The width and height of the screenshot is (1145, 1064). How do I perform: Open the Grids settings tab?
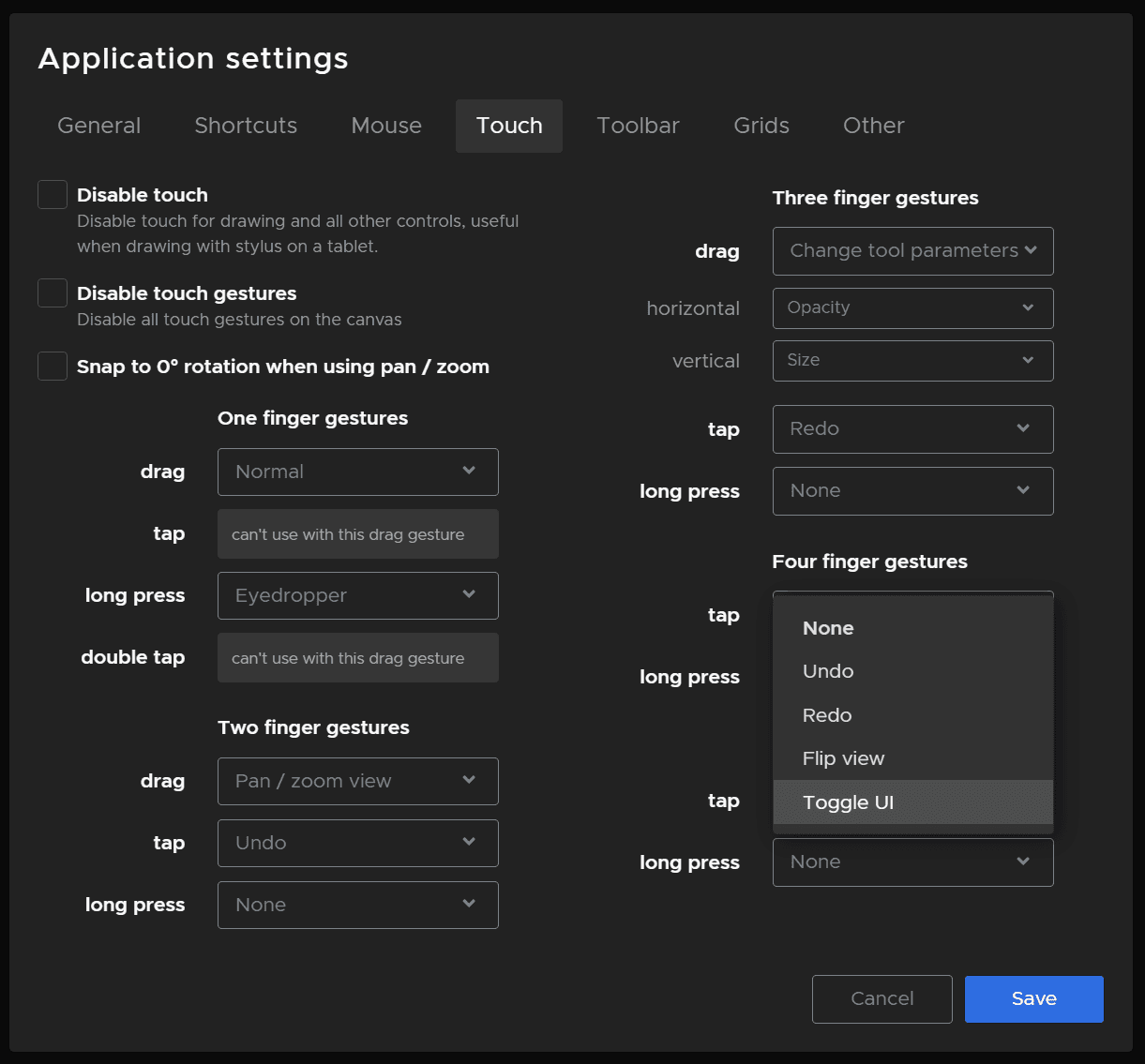click(x=761, y=126)
